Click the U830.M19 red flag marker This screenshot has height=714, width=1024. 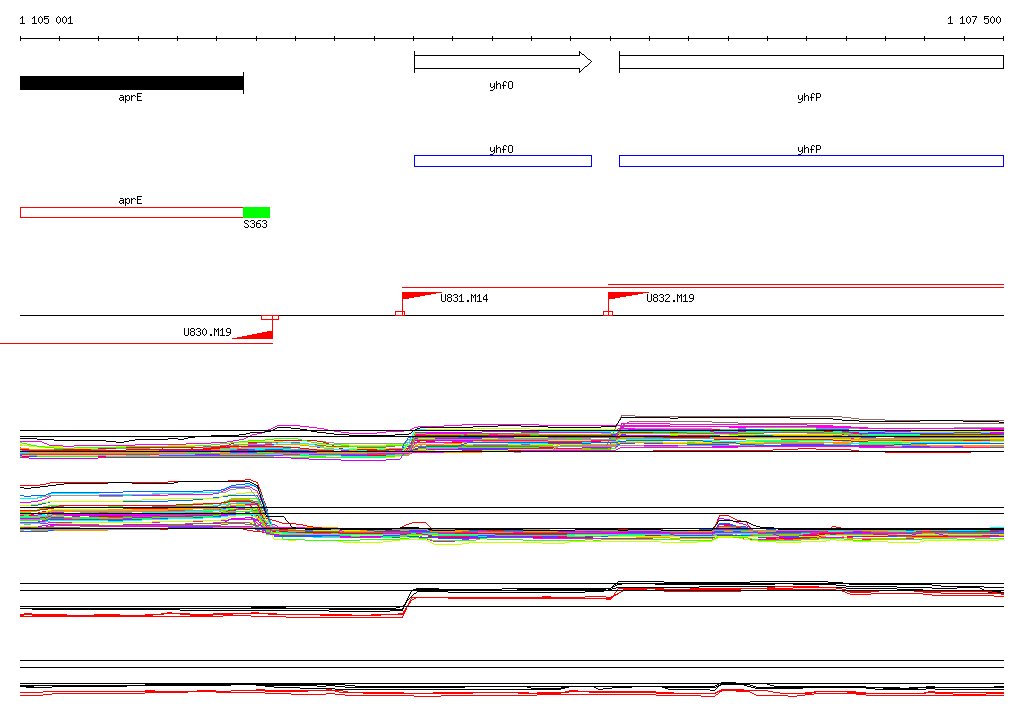[253, 334]
